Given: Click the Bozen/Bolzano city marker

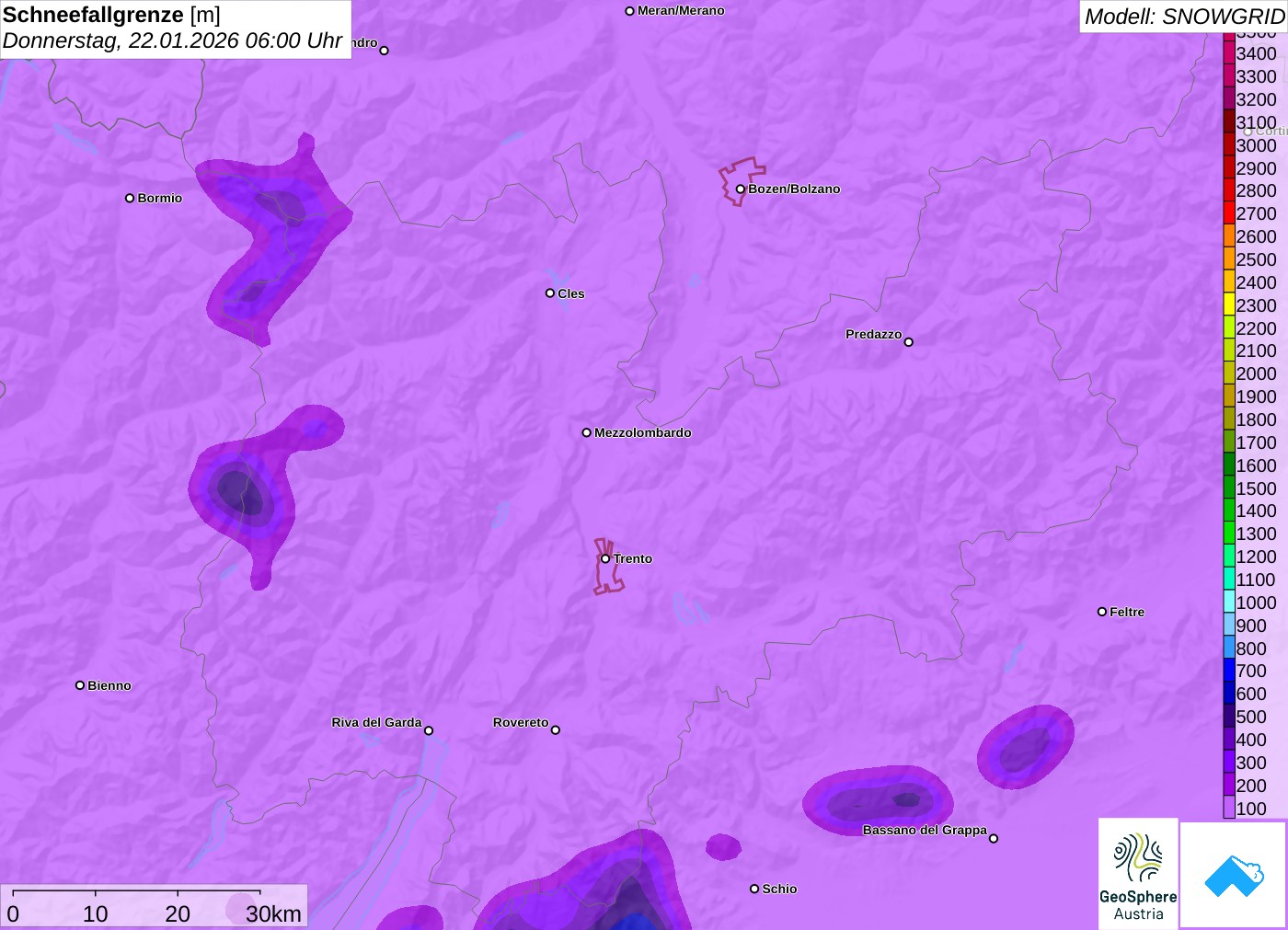Looking at the screenshot, I should [x=740, y=189].
